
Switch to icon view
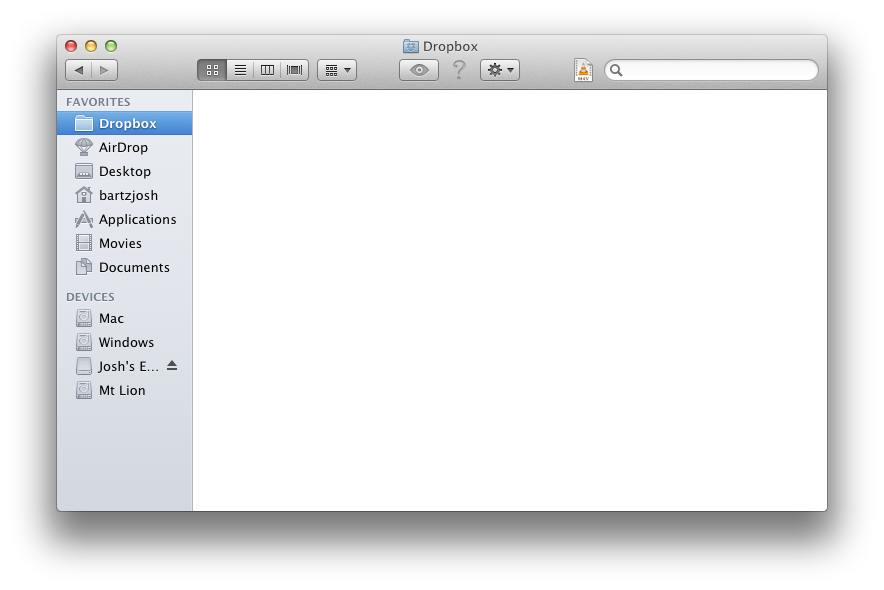[x=212, y=70]
